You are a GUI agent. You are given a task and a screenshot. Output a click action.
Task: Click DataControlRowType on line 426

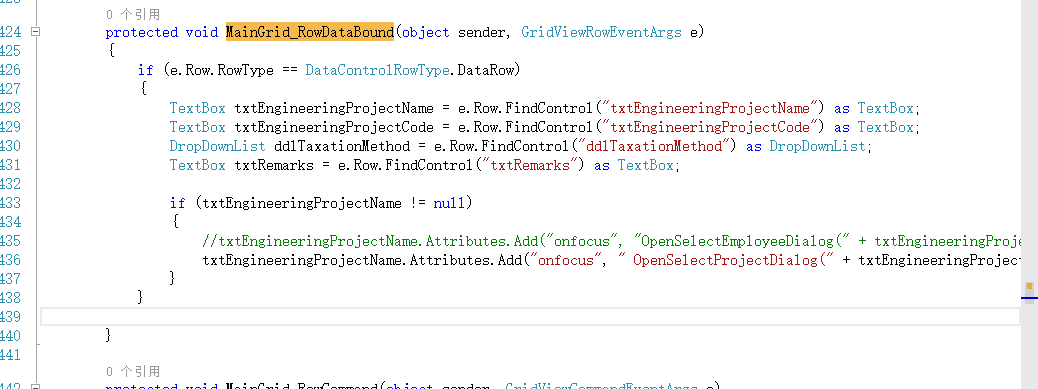pyautogui.click(x=378, y=70)
